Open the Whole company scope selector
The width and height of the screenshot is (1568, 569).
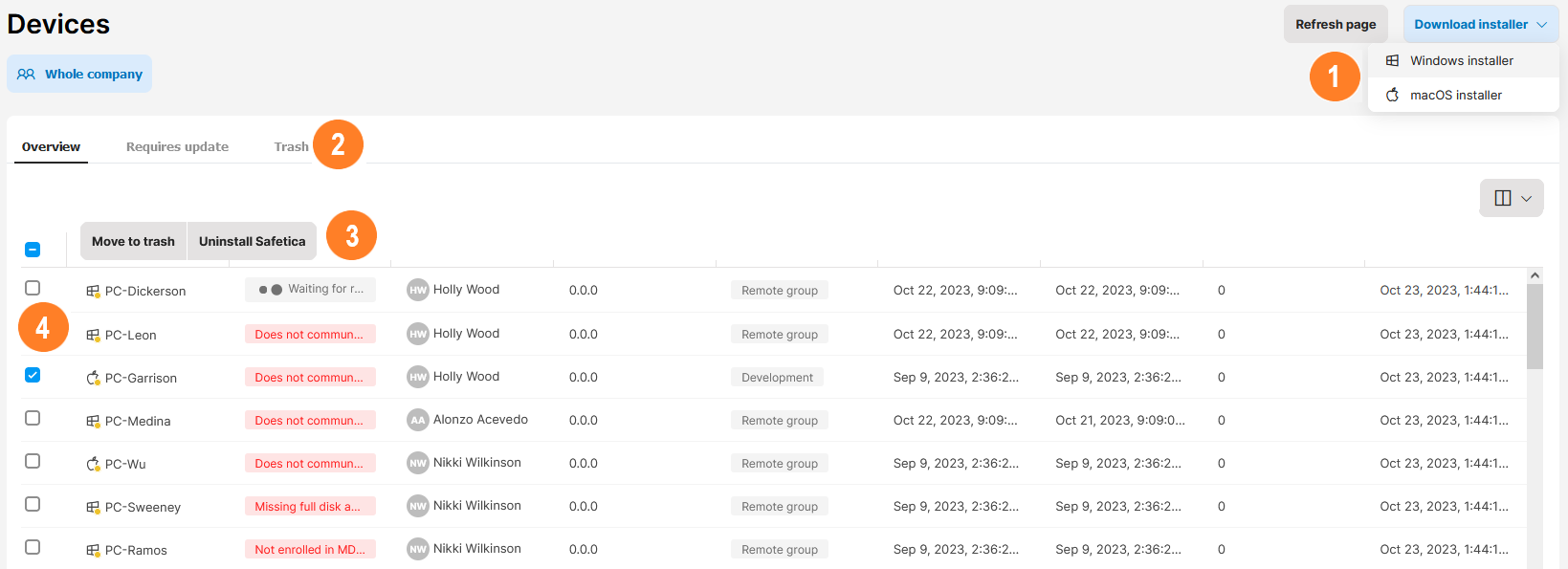(79, 74)
